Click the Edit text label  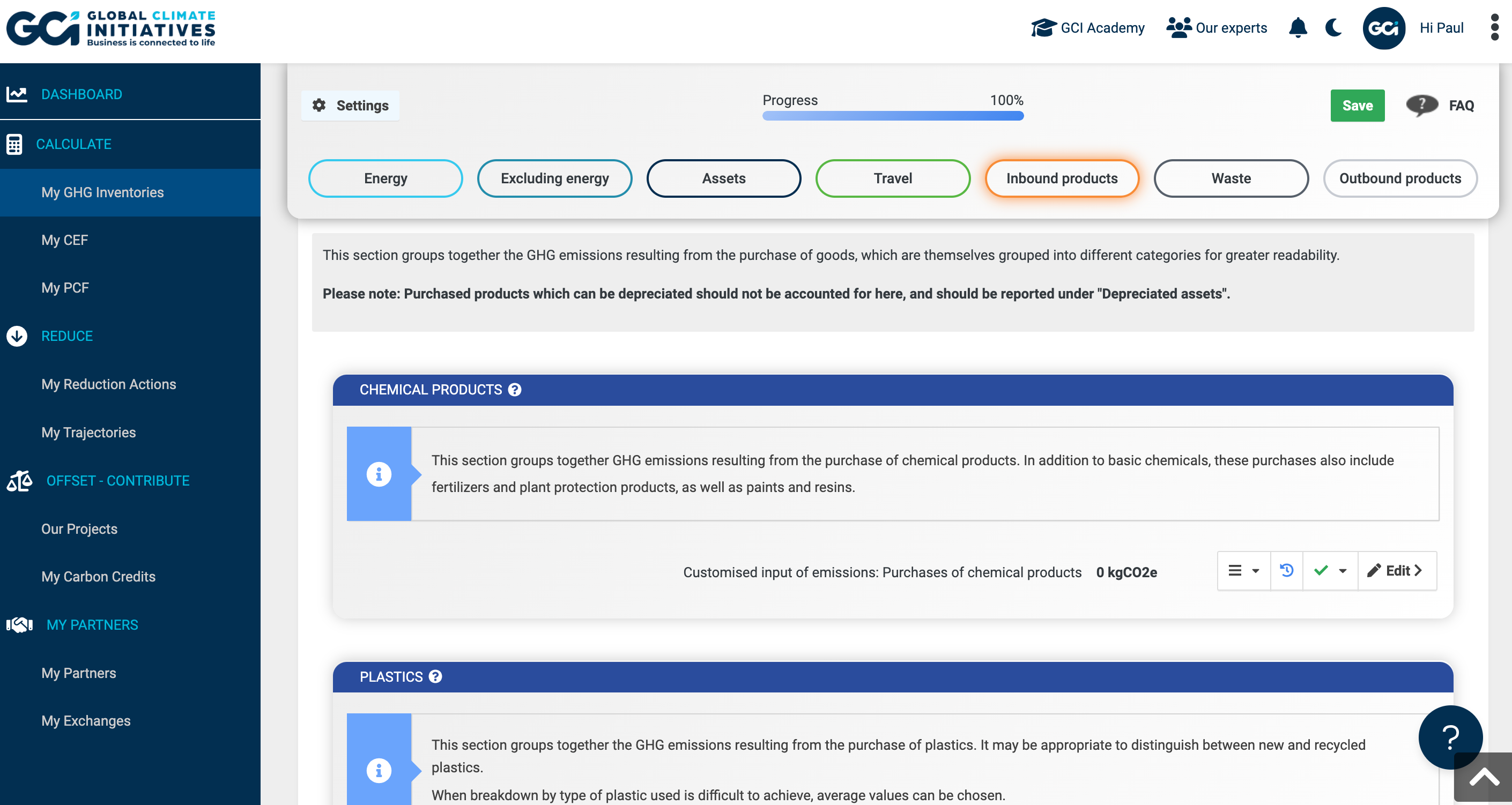[1398, 570]
